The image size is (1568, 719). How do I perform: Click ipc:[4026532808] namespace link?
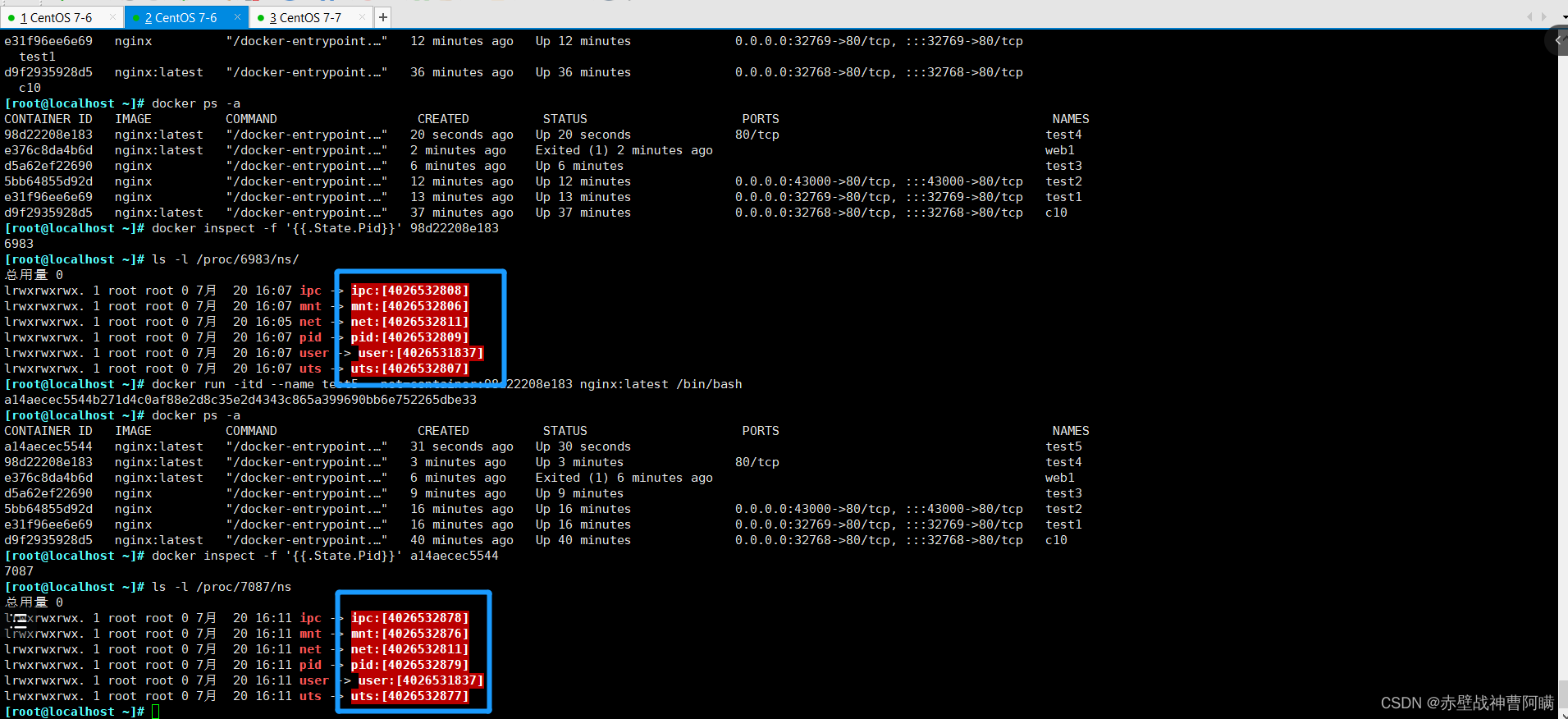click(410, 291)
